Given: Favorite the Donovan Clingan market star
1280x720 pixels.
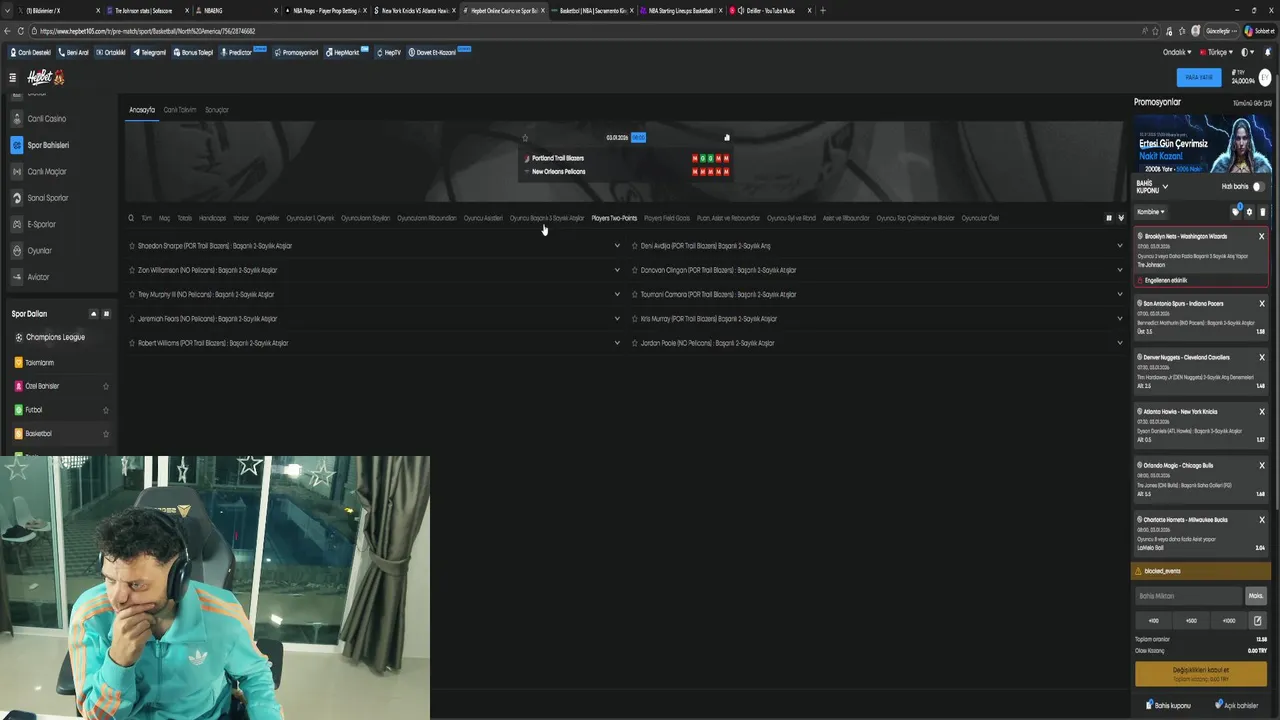Looking at the screenshot, I should (x=634, y=270).
